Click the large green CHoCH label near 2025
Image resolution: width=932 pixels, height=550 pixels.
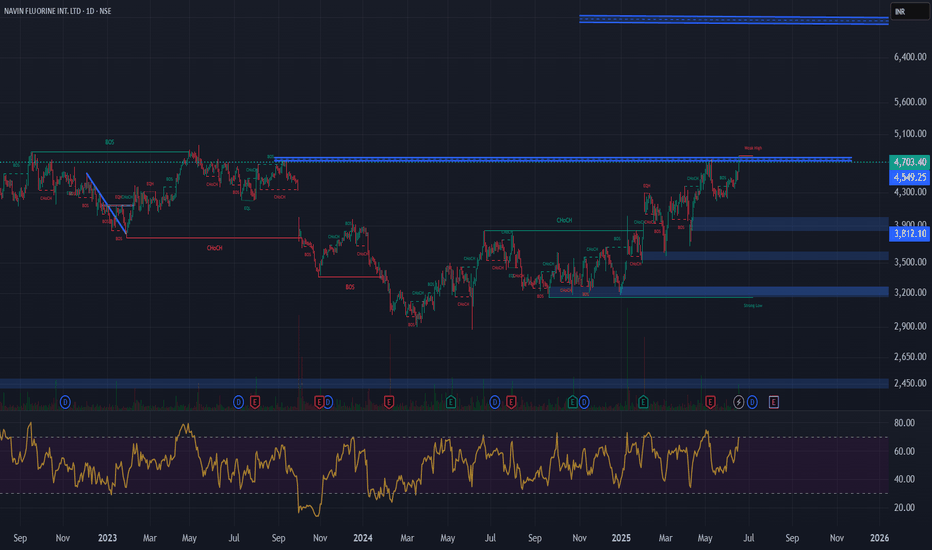point(564,221)
